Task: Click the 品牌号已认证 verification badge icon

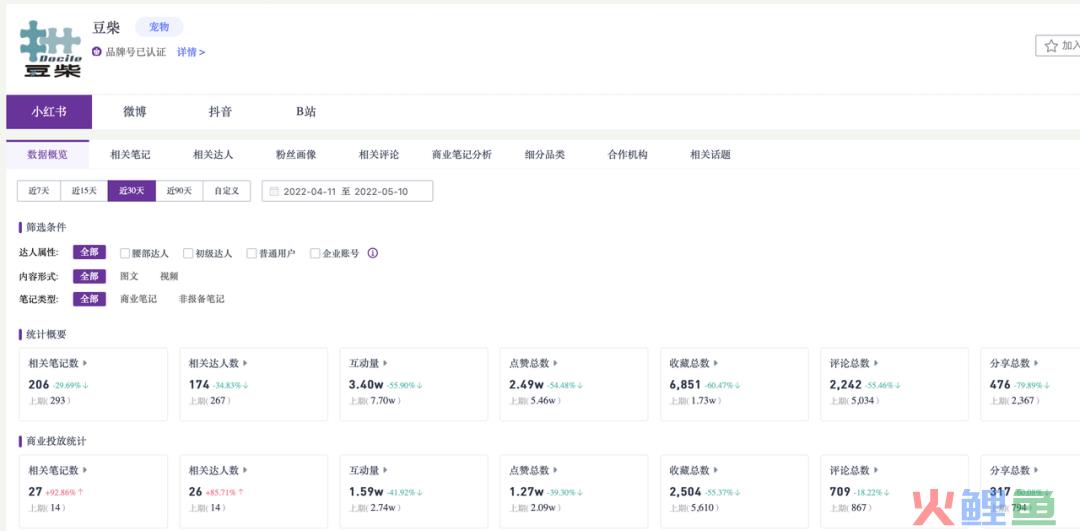Action: [x=96, y=52]
